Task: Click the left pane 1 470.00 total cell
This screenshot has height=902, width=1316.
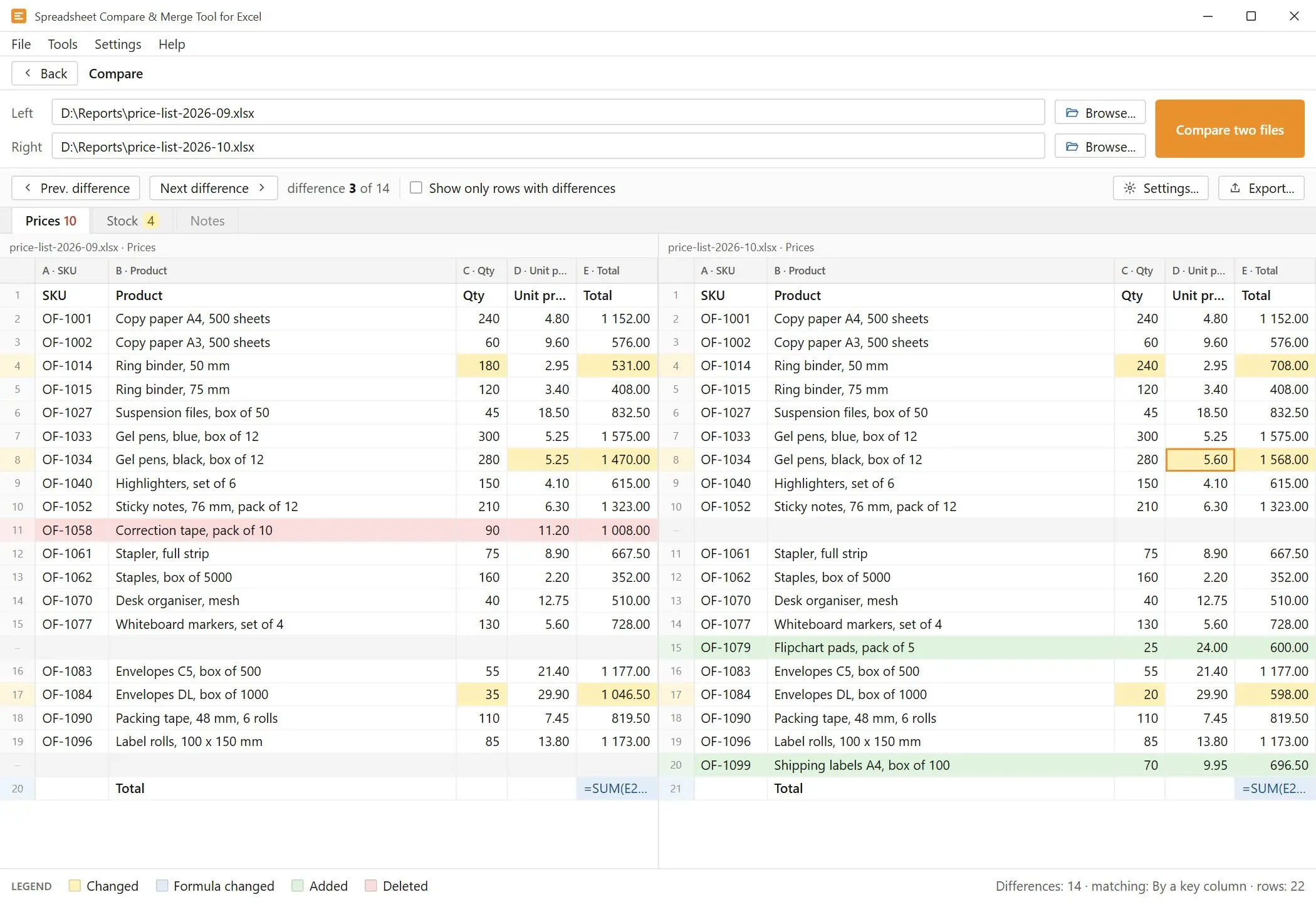Action: [617, 460]
